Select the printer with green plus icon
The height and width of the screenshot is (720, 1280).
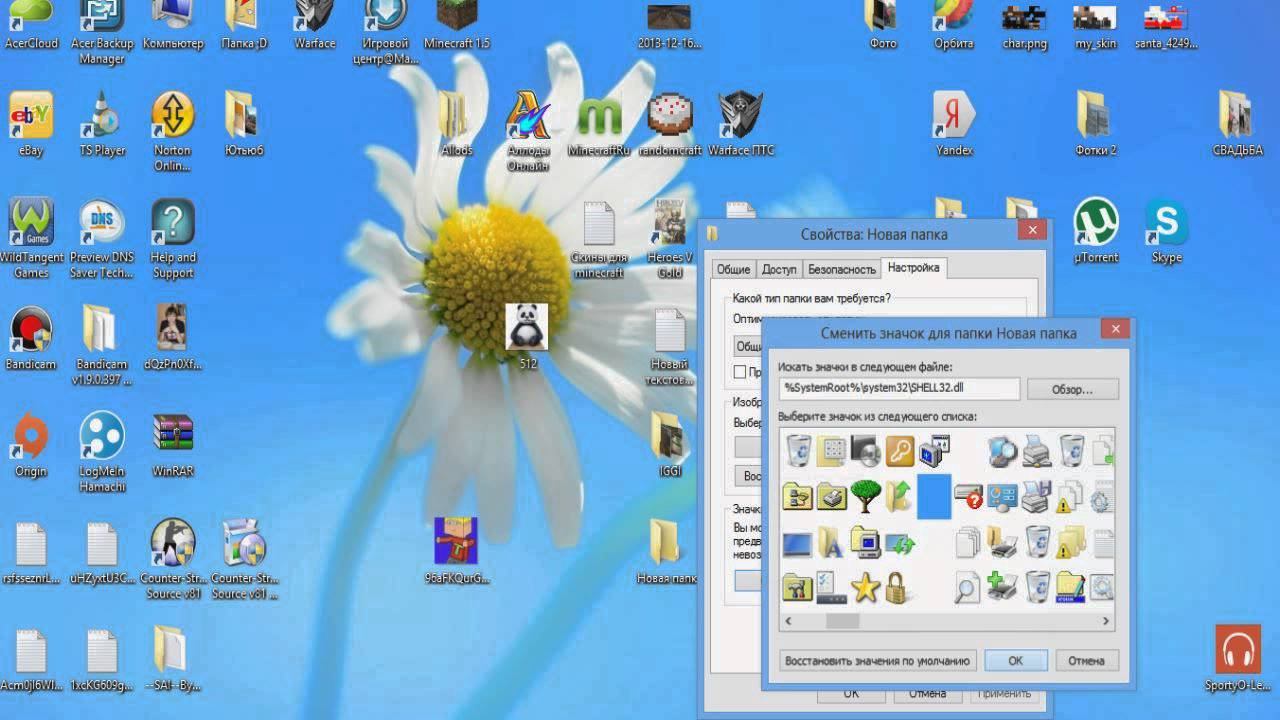(x=1002, y=587)
